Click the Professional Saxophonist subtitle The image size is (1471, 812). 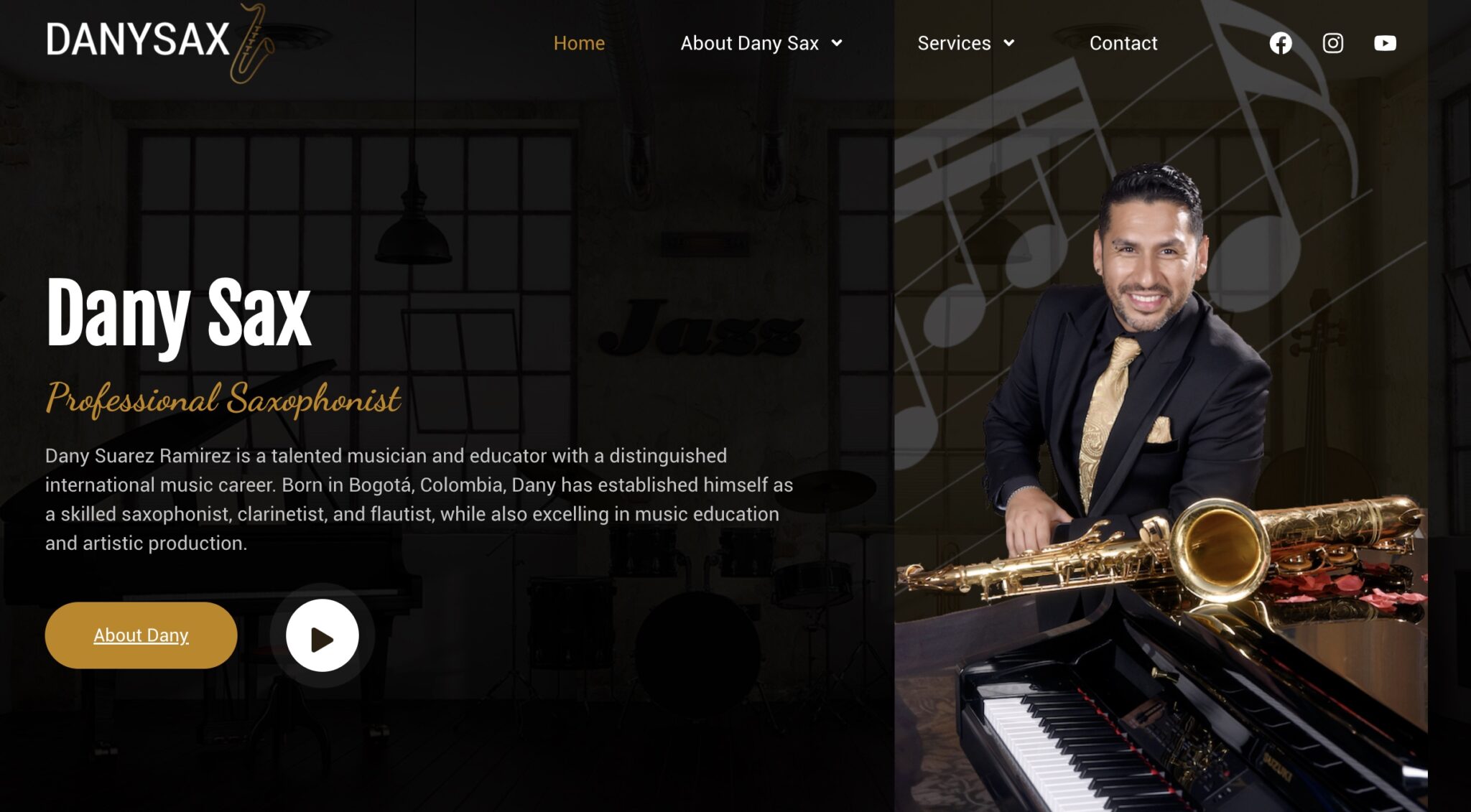(223, 398)
